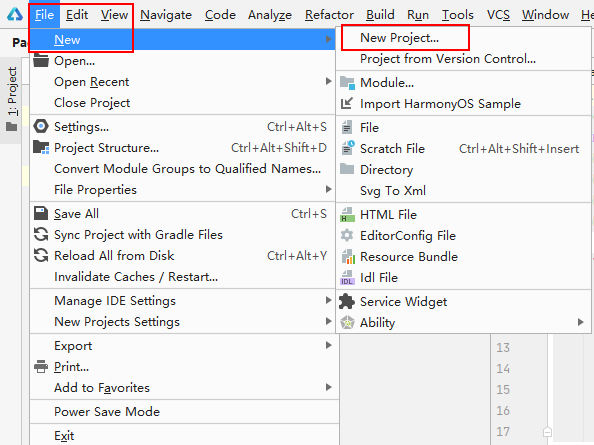Choose Project from Version Control...
594x445 pixels.
[x=448, y=59]
